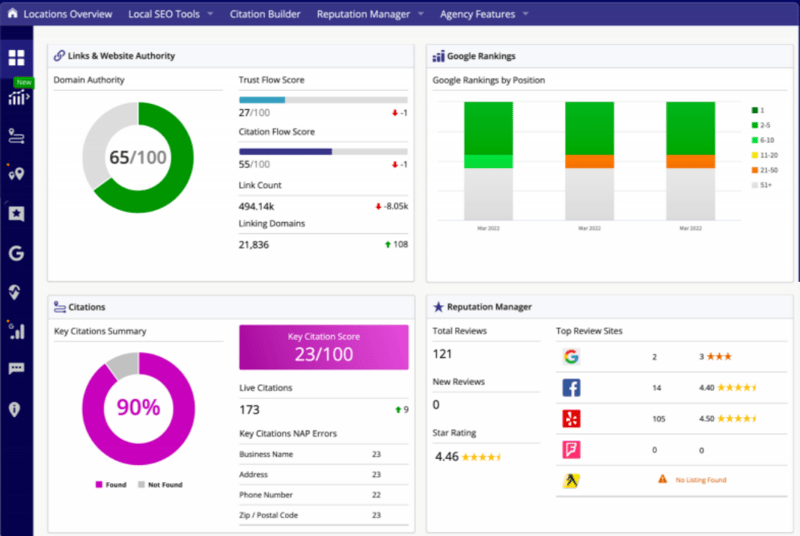Open the dashboard grid icon in sidebar
This screenshot has width=800, height=536.
[x=16, y=58]
